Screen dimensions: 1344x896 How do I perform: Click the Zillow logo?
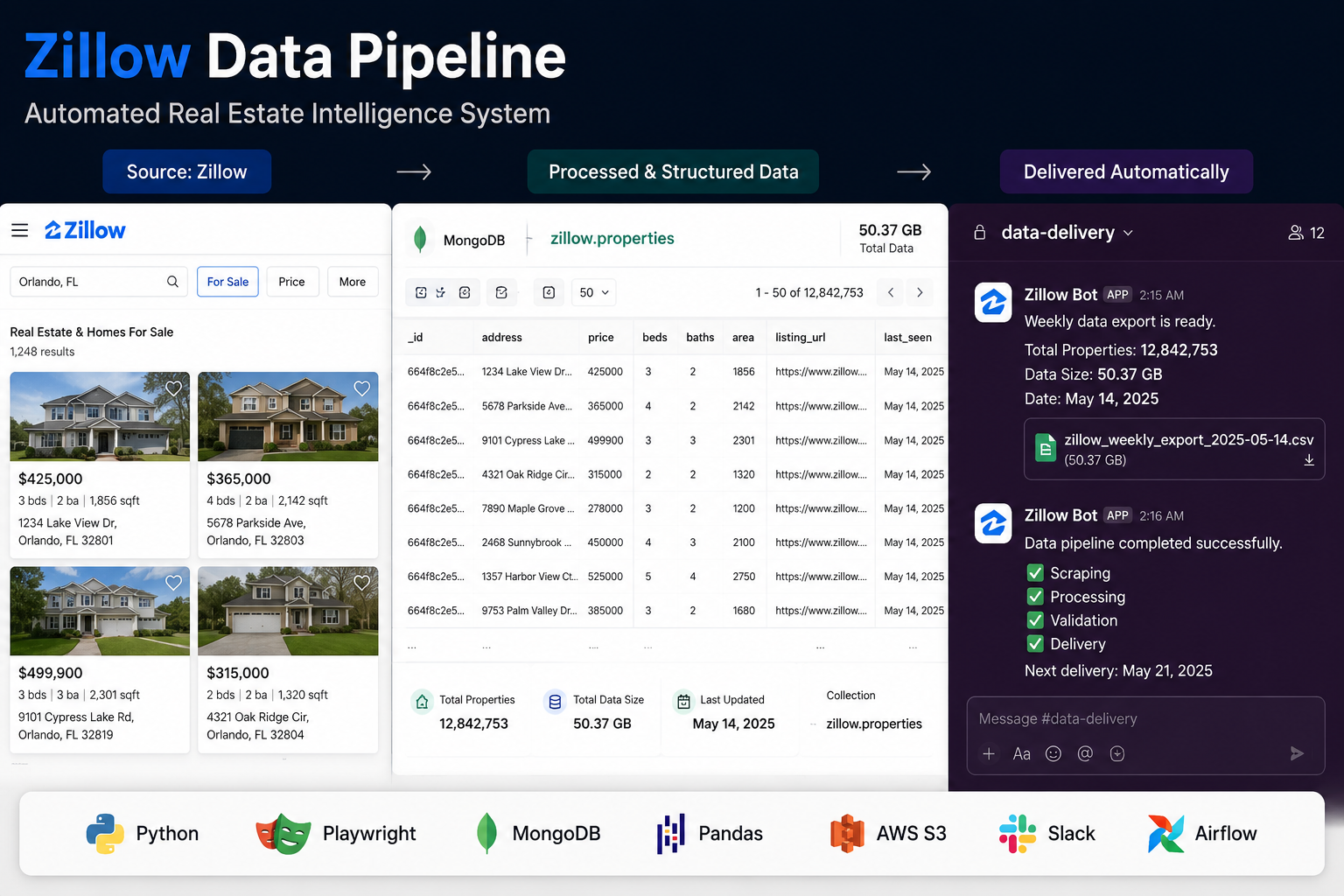point(85,230)
